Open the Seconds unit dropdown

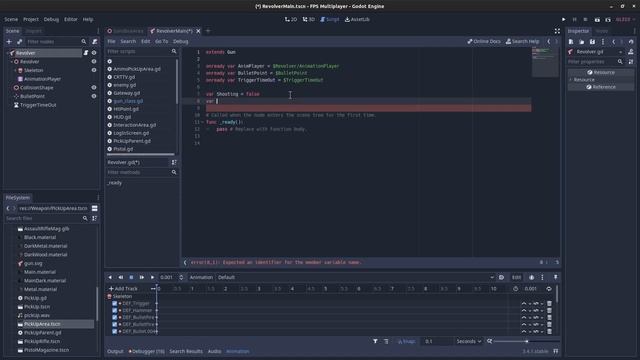click(468, 341)
